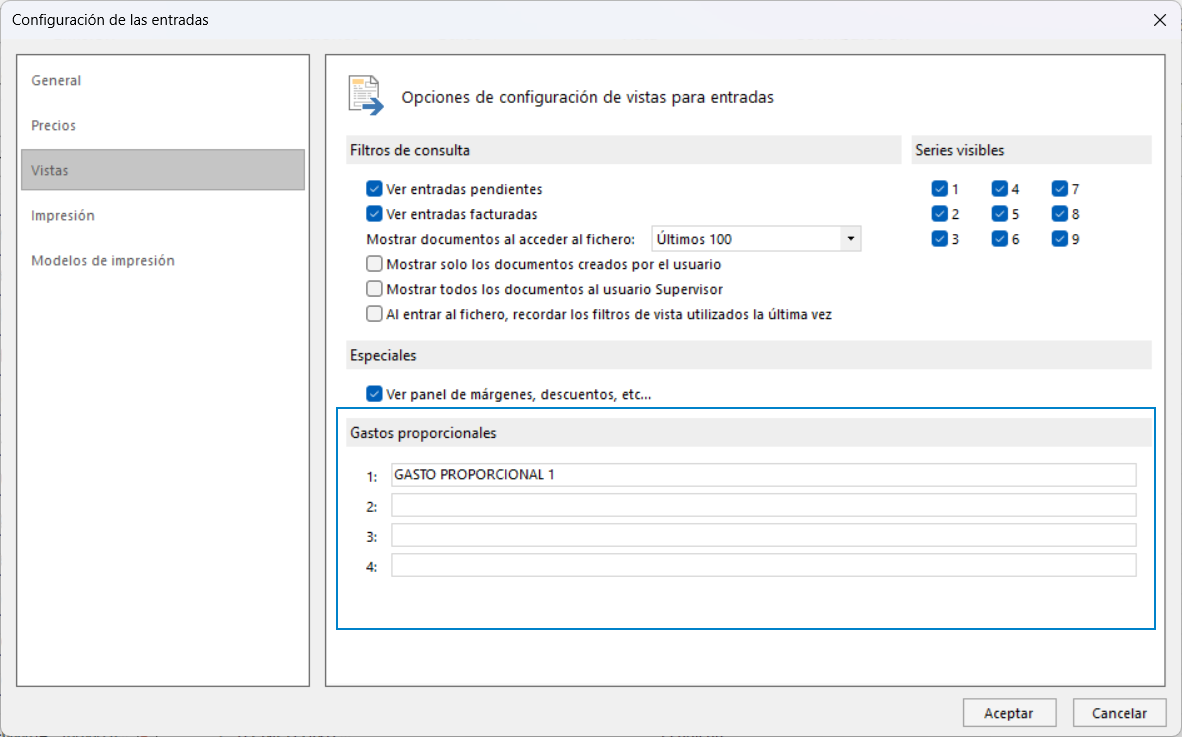Image resolution: width=1186 pixels, height=738 pixels.
Task: Close the Configuración de las entradas dialog
Action: [1160, 20]
